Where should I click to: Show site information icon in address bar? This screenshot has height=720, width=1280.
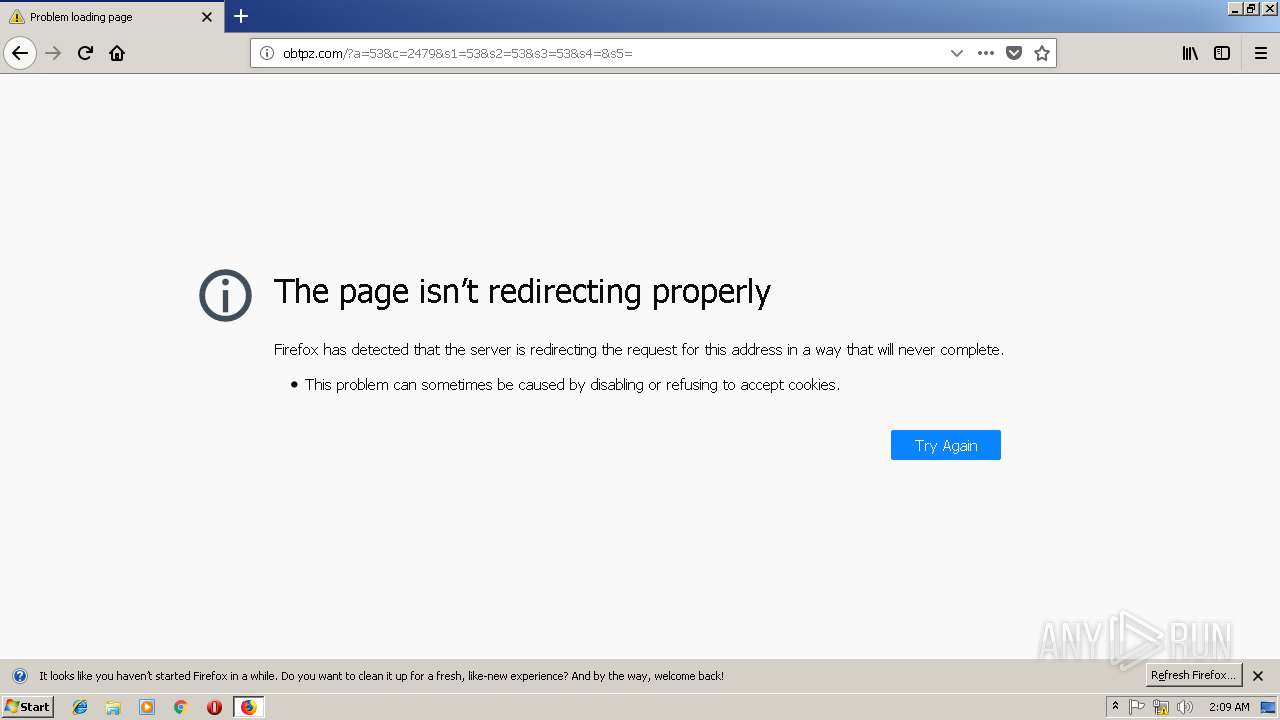(266, 53)
